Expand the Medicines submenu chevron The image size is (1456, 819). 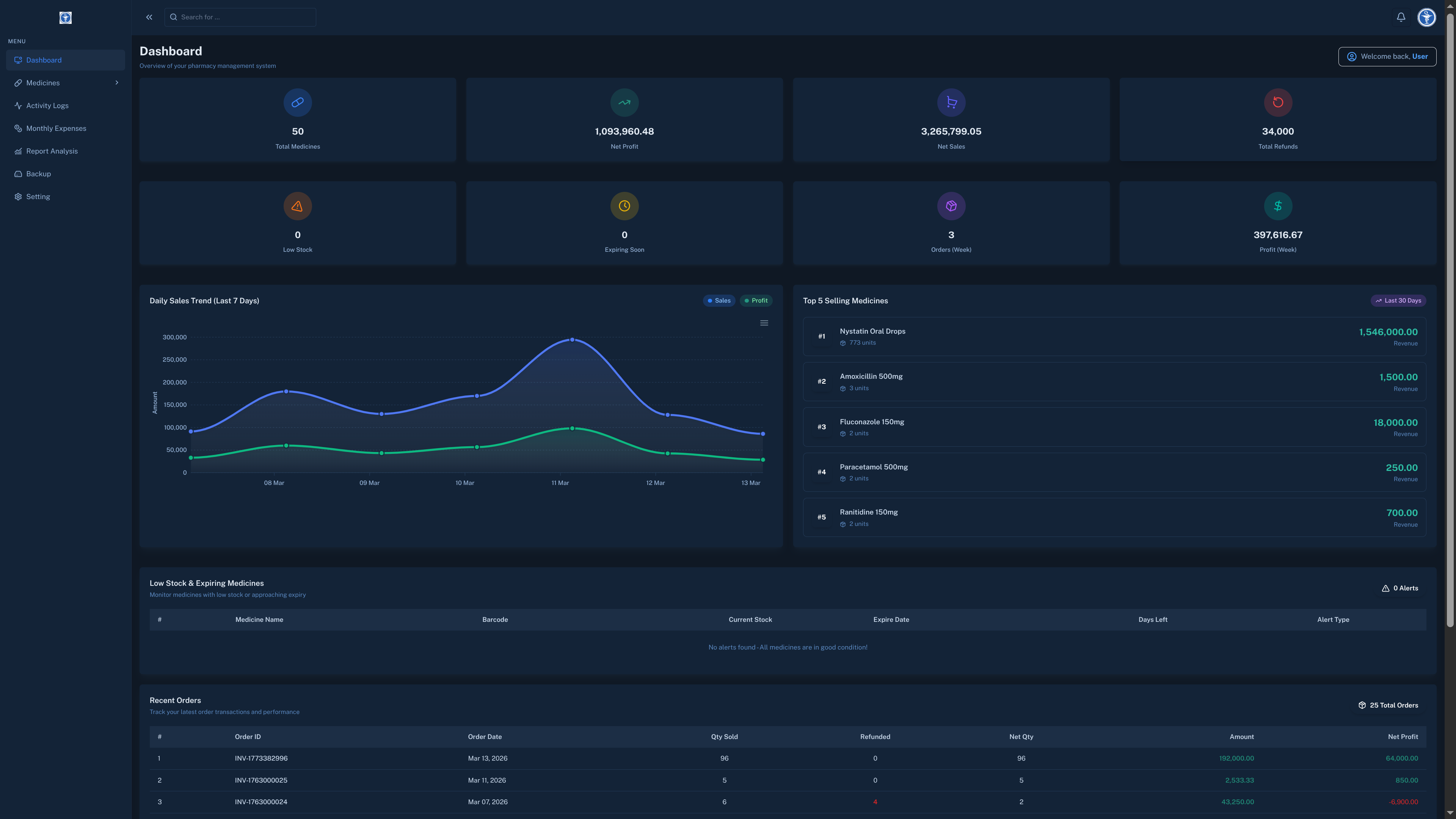pyautogui.click(x=116, y=83)
